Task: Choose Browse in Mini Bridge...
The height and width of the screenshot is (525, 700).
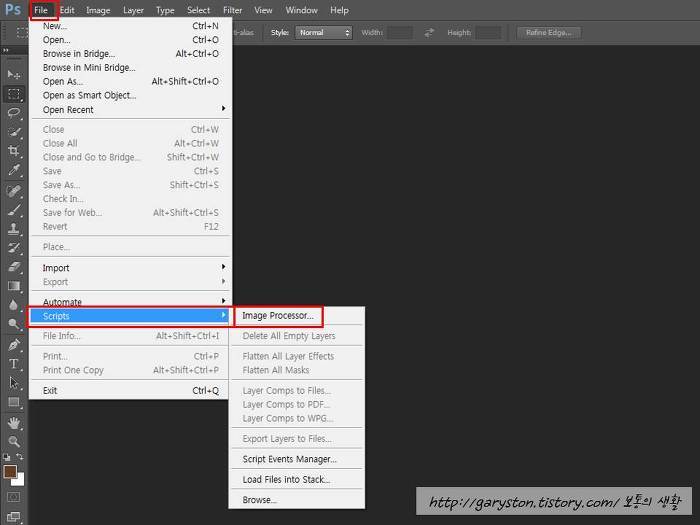Action: click(131, 67)
